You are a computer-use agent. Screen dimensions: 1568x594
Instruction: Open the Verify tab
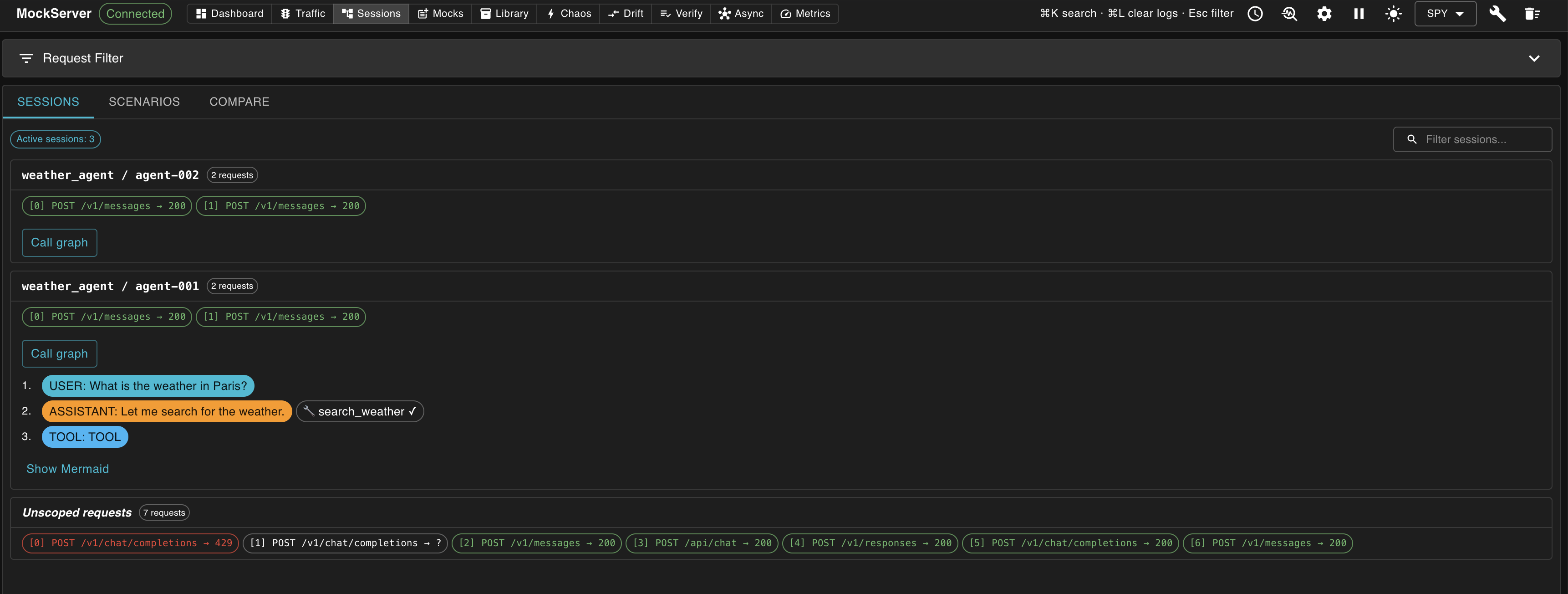pyautogui.click(x=681, y=13)
